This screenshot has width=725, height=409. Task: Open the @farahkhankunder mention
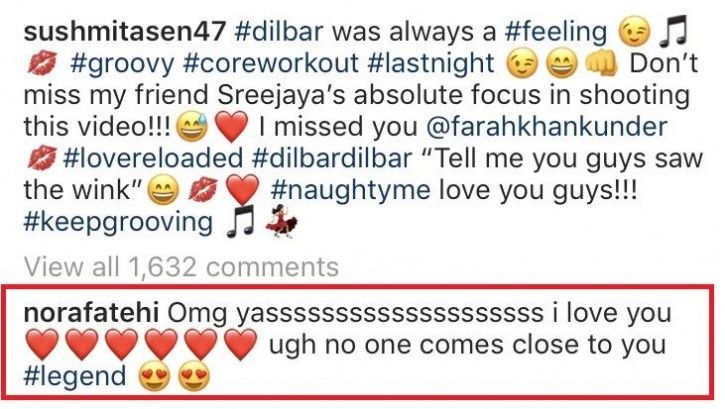[546, 126]
